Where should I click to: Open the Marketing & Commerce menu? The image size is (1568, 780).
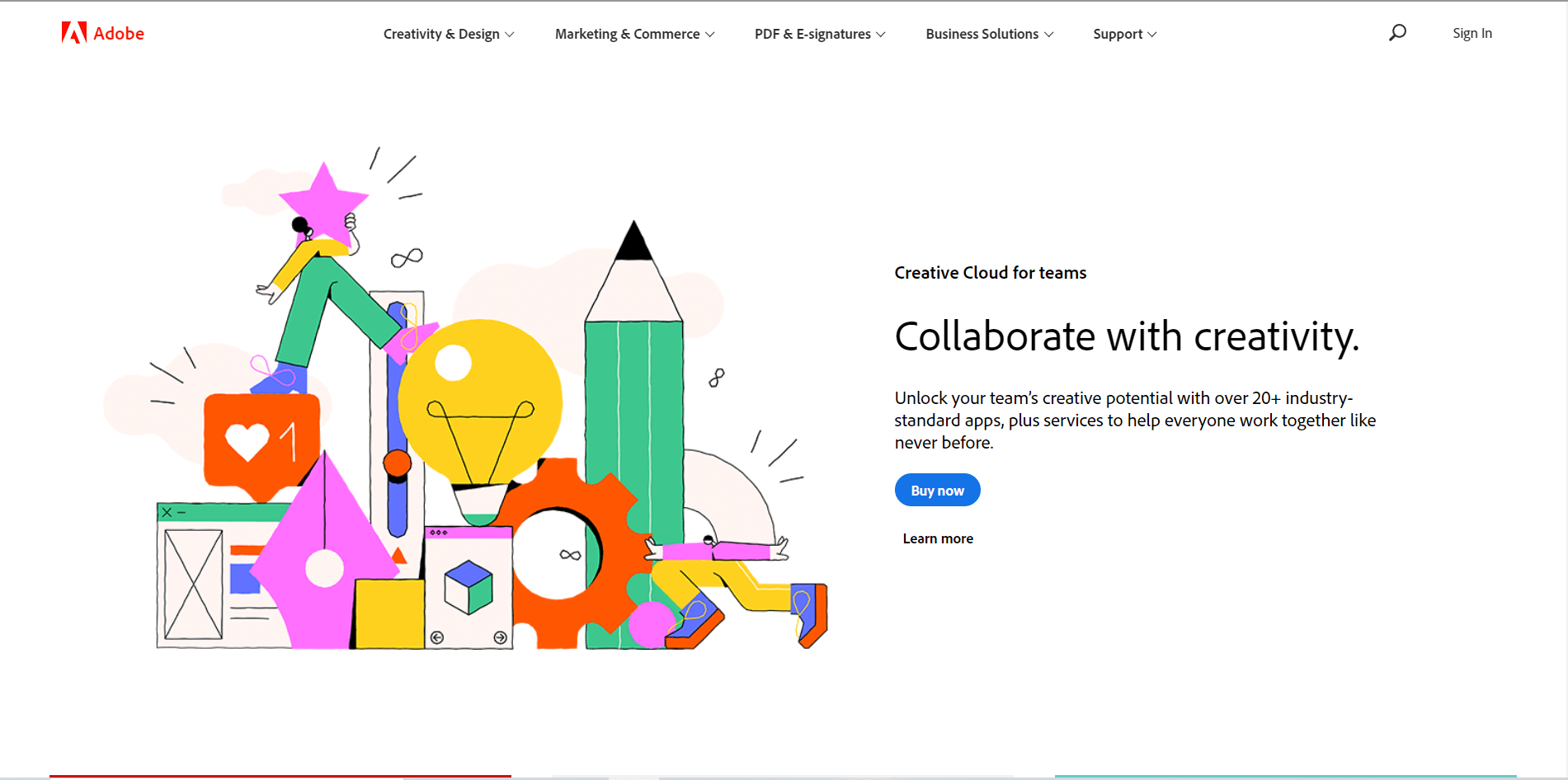(634, 34)
